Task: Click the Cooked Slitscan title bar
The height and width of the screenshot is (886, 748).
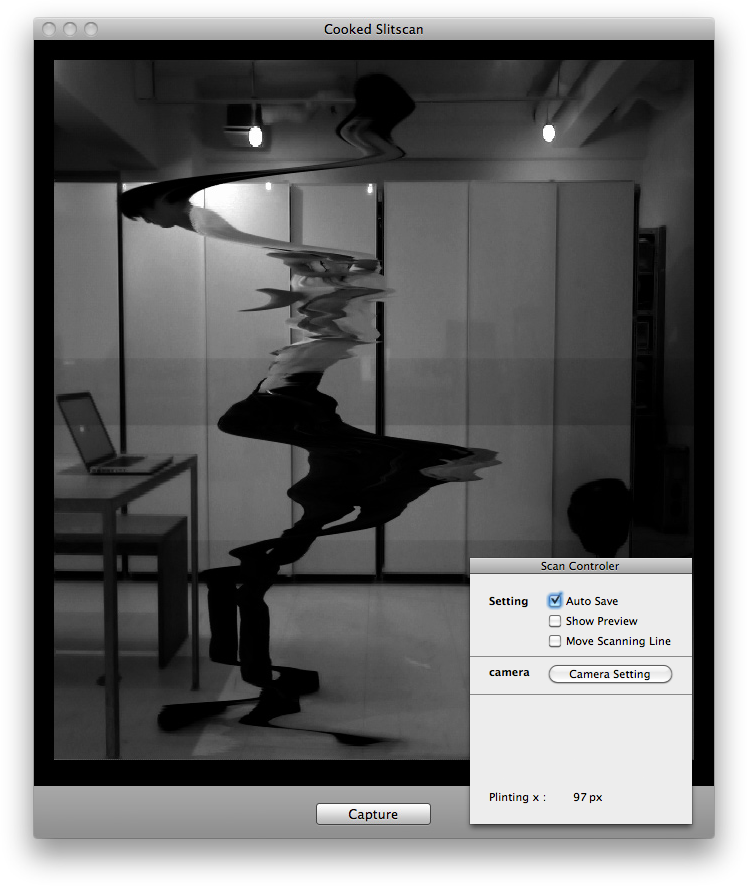Action: (x=373, y=29)
